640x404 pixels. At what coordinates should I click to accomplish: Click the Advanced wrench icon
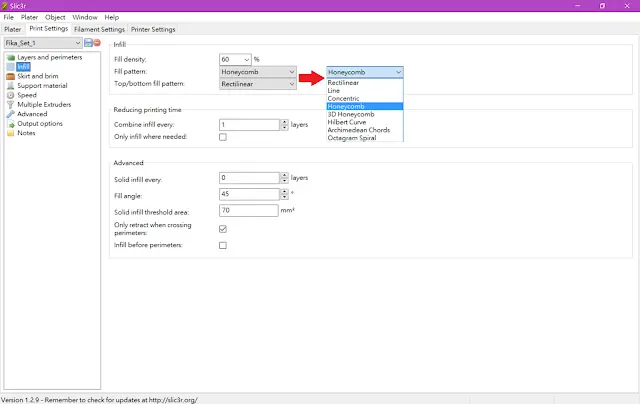[x=11, y=114]
